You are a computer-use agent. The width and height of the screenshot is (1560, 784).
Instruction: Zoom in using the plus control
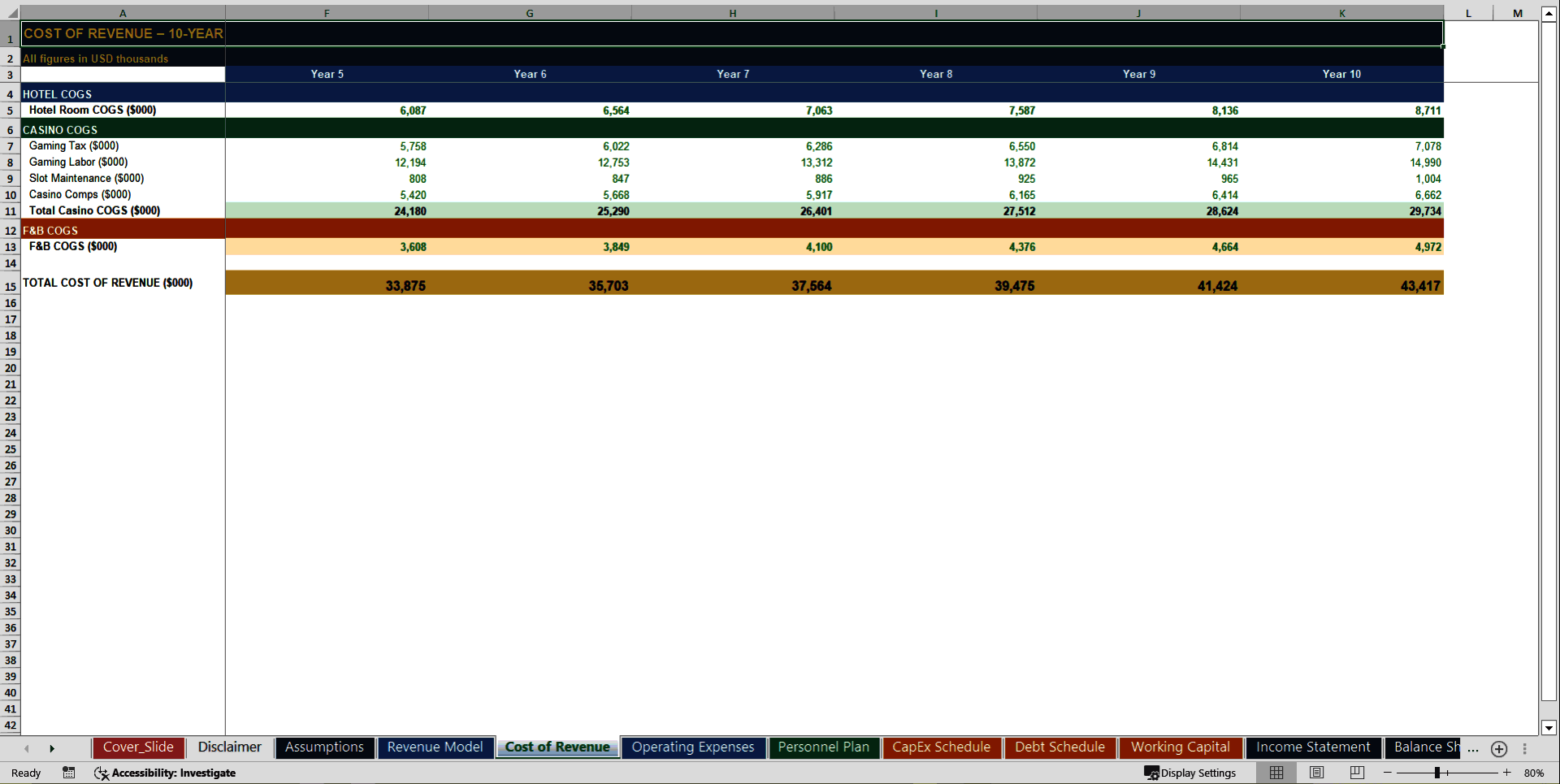tap(1506, 773)
